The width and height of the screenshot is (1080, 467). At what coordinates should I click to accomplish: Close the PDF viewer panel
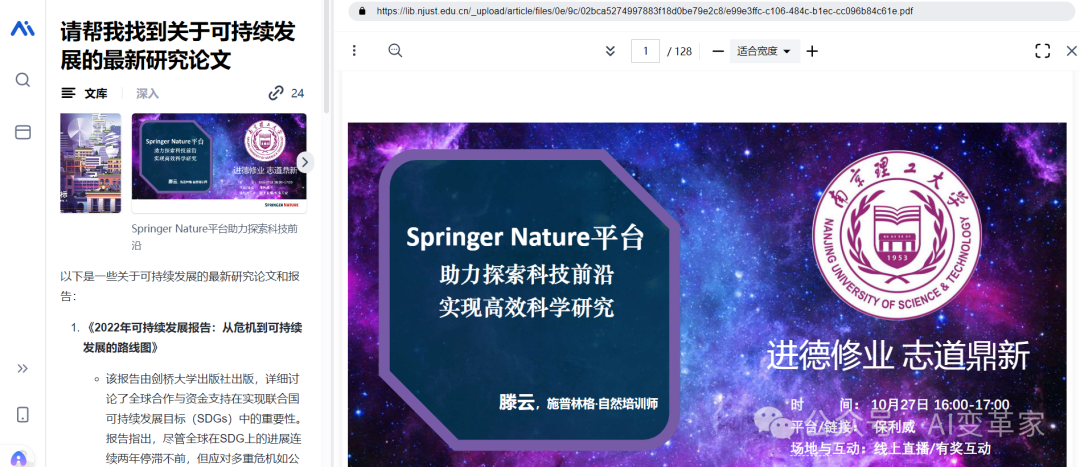pyautogui.click(x=1071, y=51)
